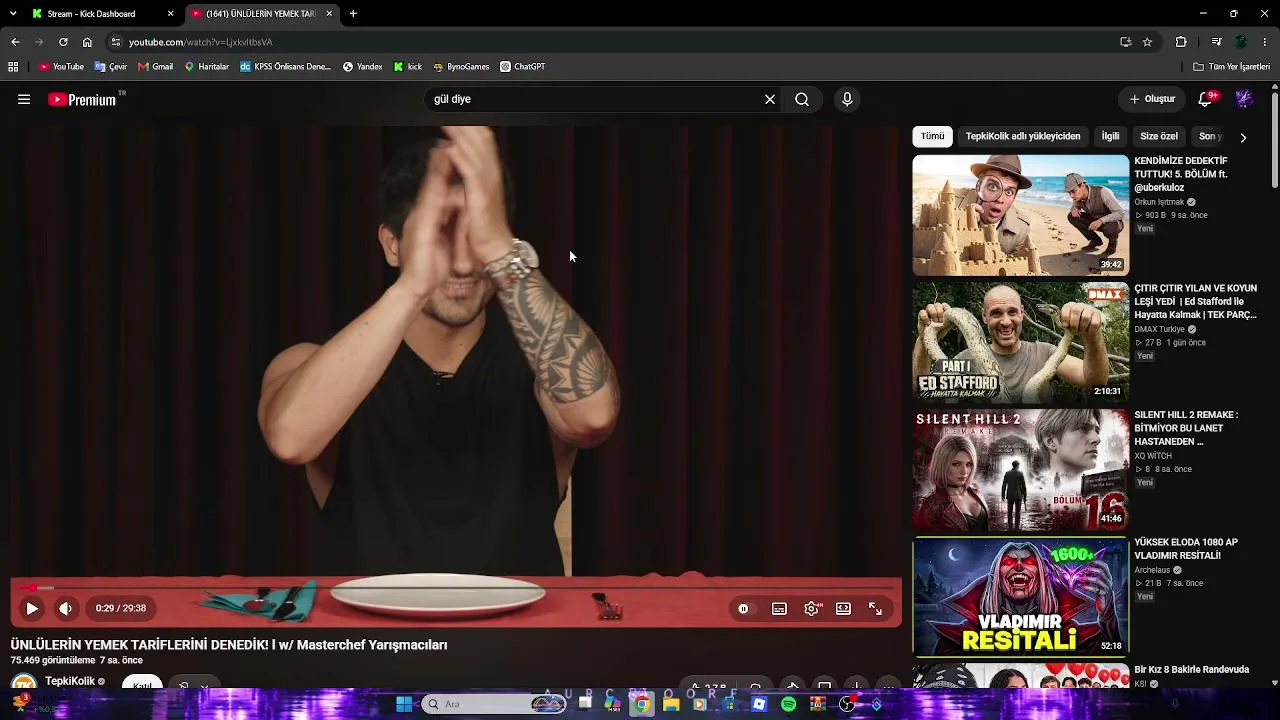Open the KENDİMİZE DEDEKTİF TUTTUK video thumbnail
The width and height of the screenshot is (1280, 720).
coord(1020,215)
